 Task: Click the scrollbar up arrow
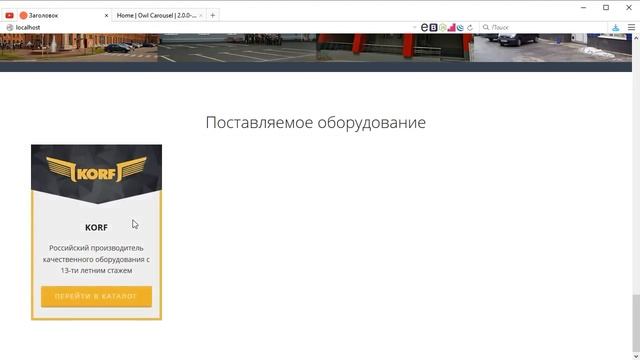coord(636,38)
